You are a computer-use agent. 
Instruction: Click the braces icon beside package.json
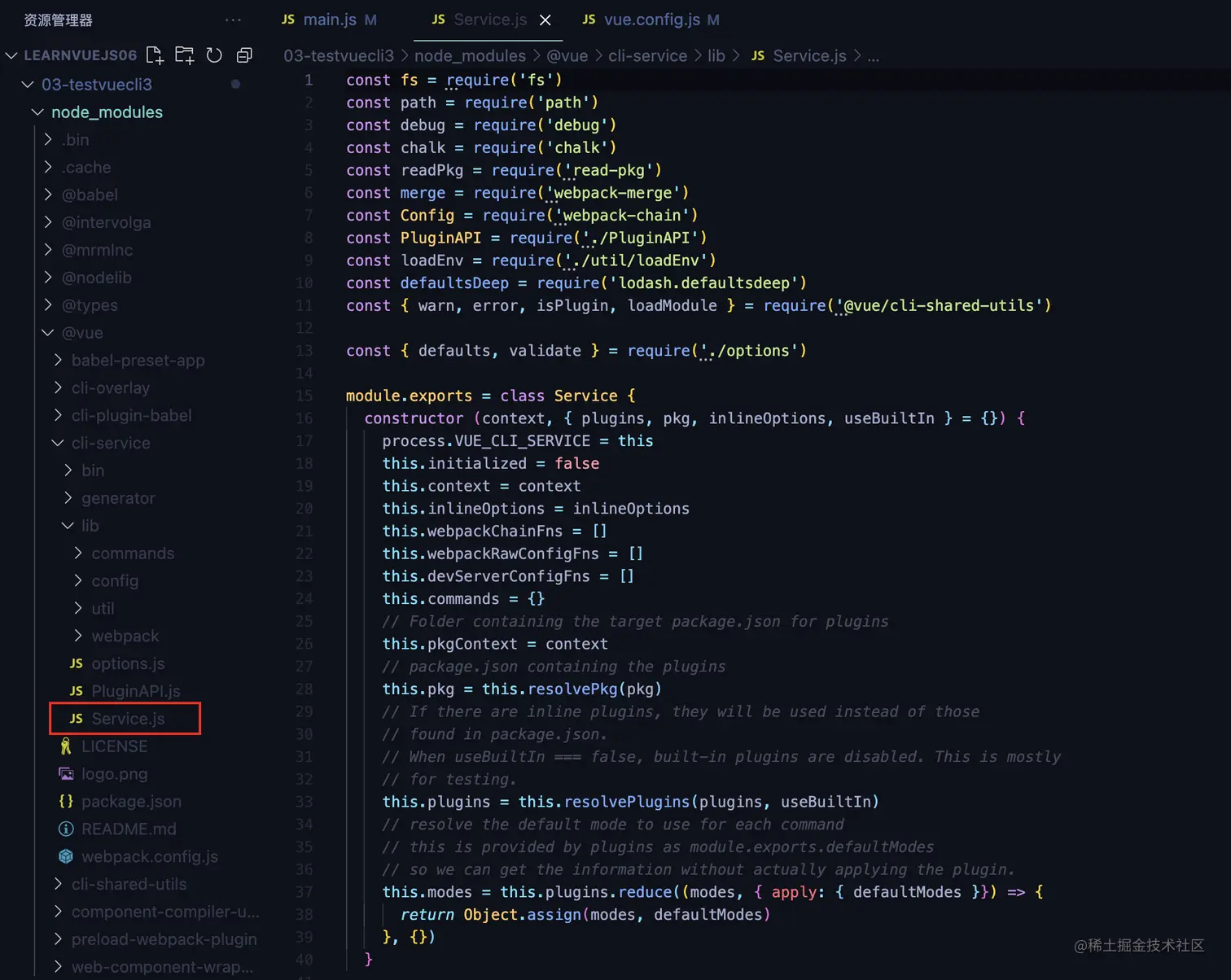point(66,801)
